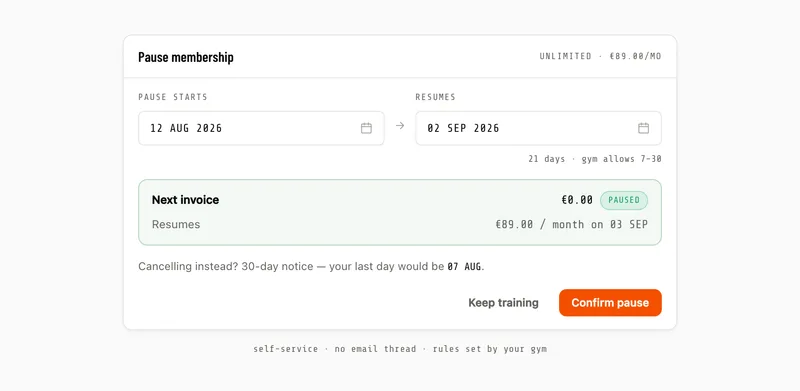Viewport: 800px width, 391px height.
Task: Open the resume date calendar icon
Action: point(643,128)
